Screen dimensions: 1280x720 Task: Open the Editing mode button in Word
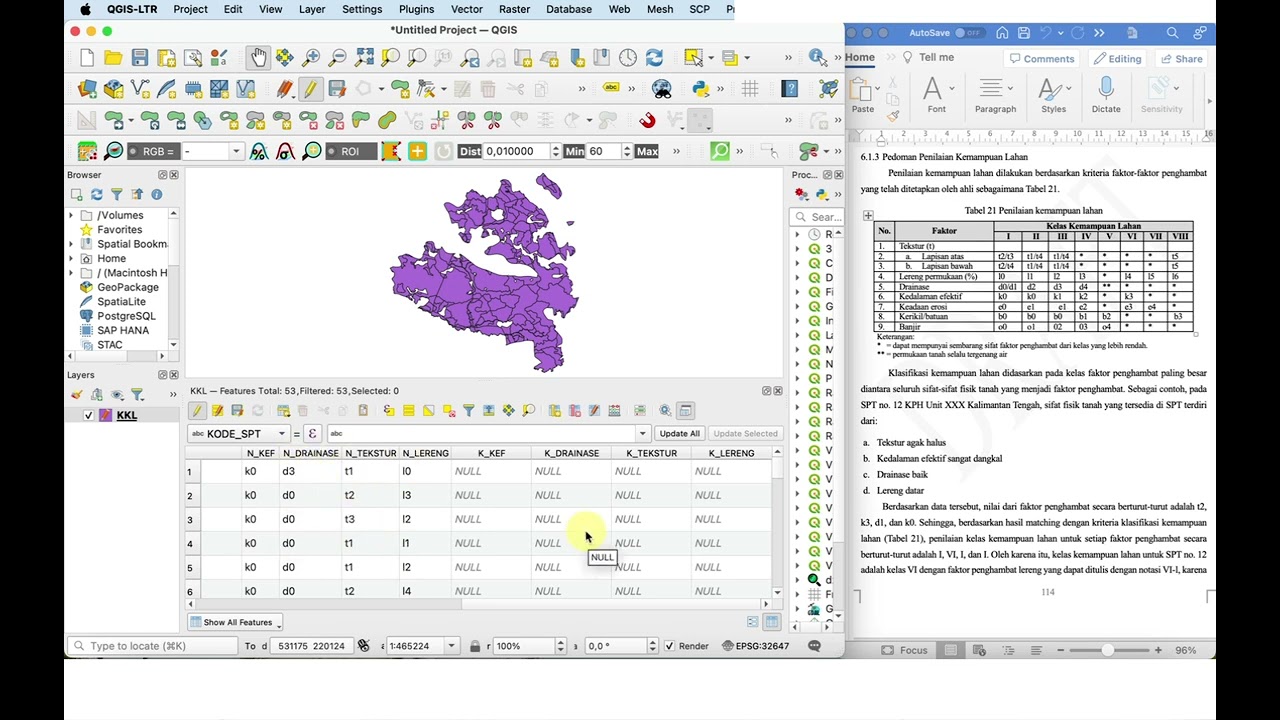(x=1117, y=59)
